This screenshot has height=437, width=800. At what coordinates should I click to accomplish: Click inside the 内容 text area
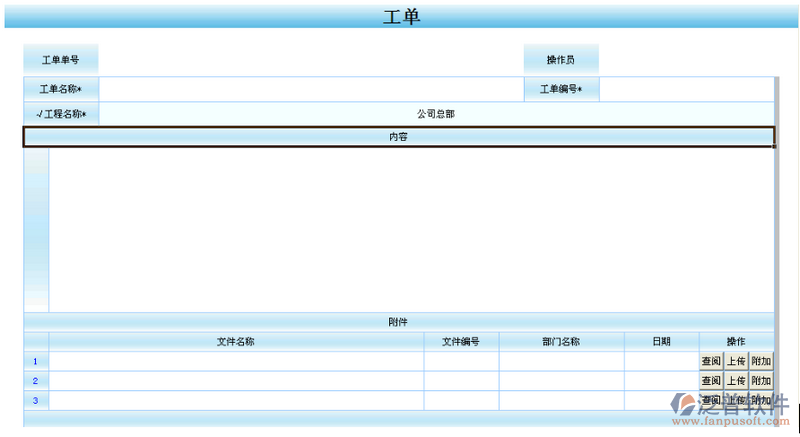pos(410,230)
